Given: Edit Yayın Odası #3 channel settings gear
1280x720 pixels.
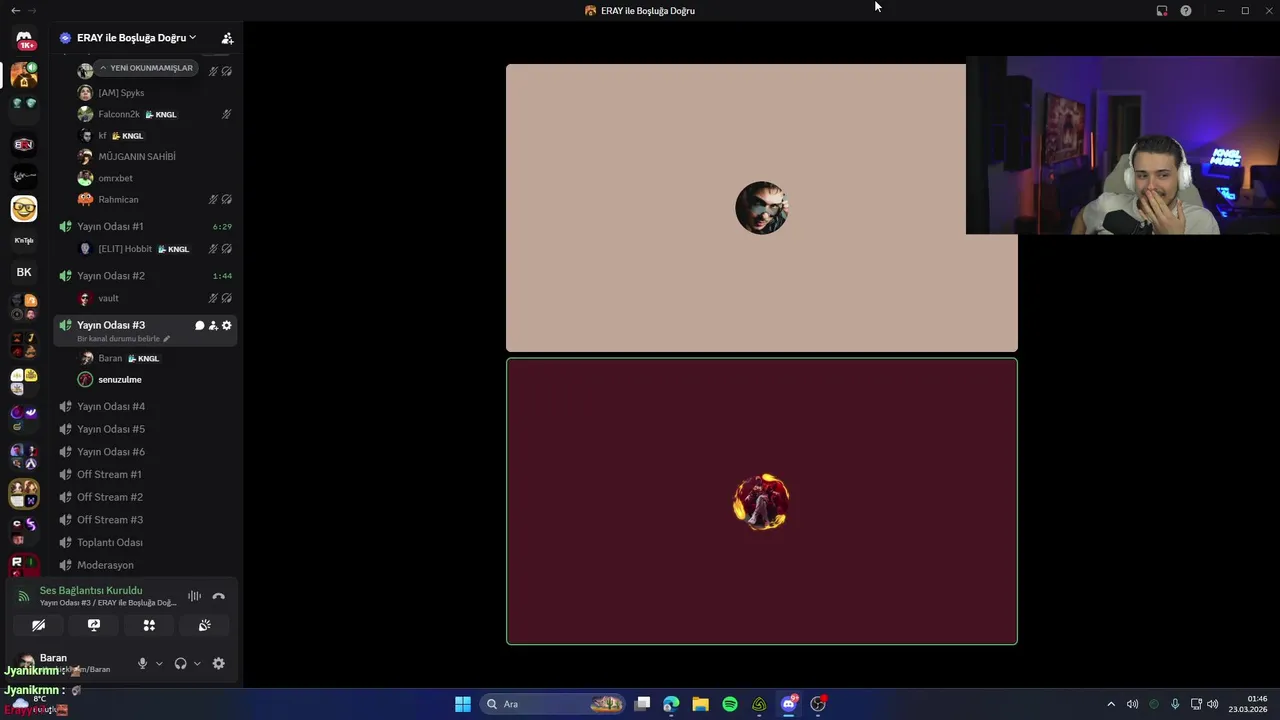Looking at the screenshot, I should [x=227, y=325].
